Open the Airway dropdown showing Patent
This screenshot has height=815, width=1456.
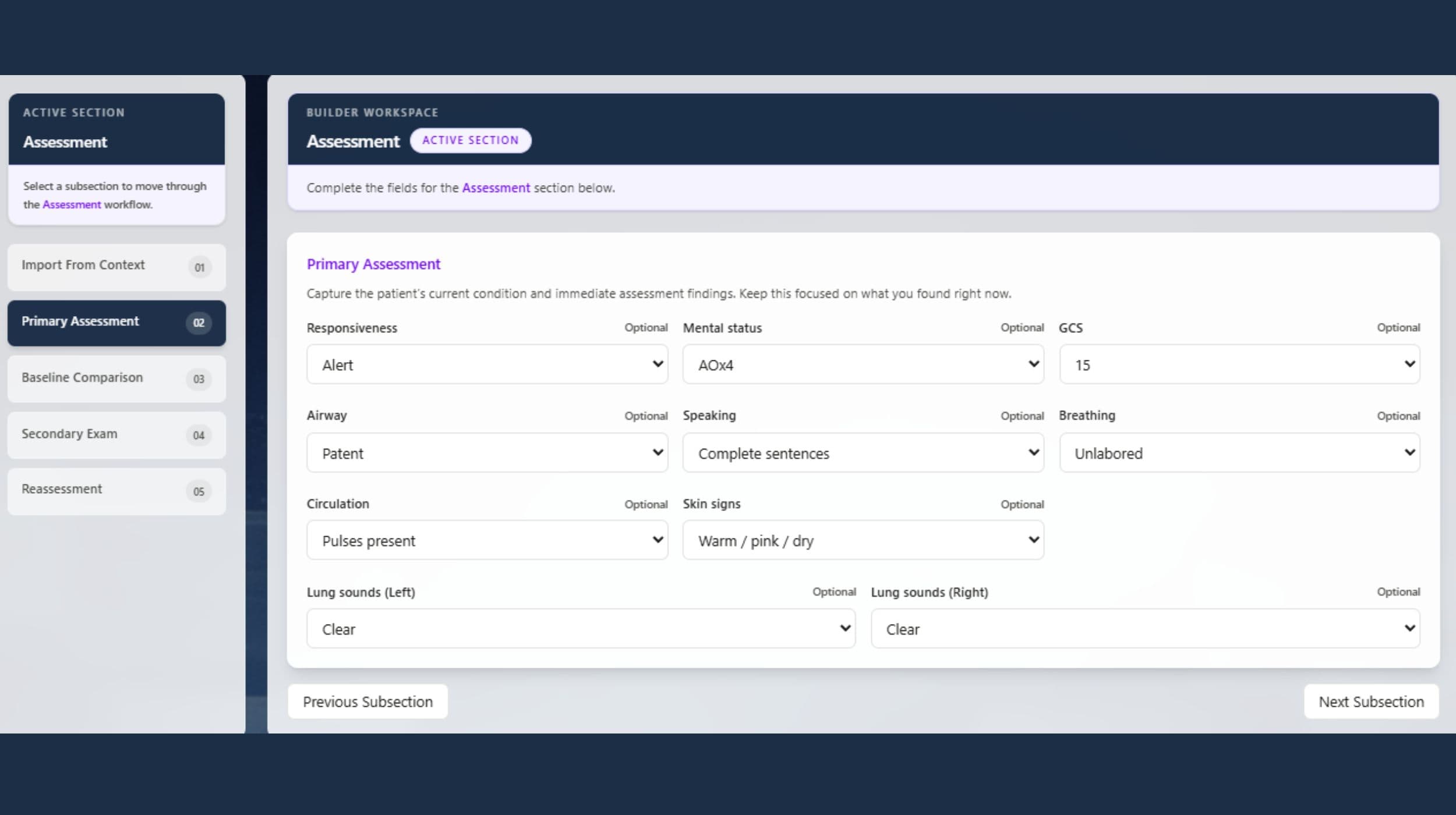[x=487, y=452]
